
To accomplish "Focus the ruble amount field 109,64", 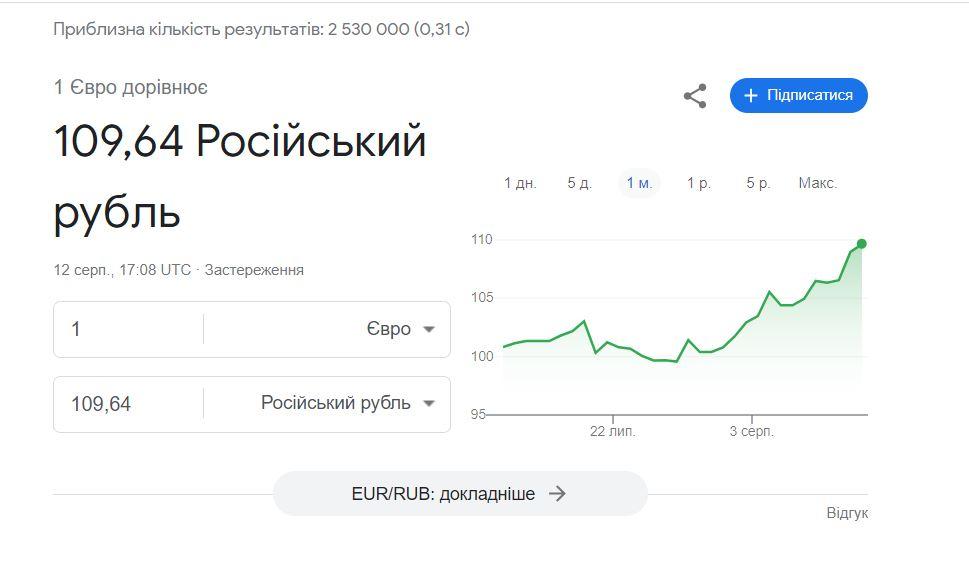I will 130,404.
